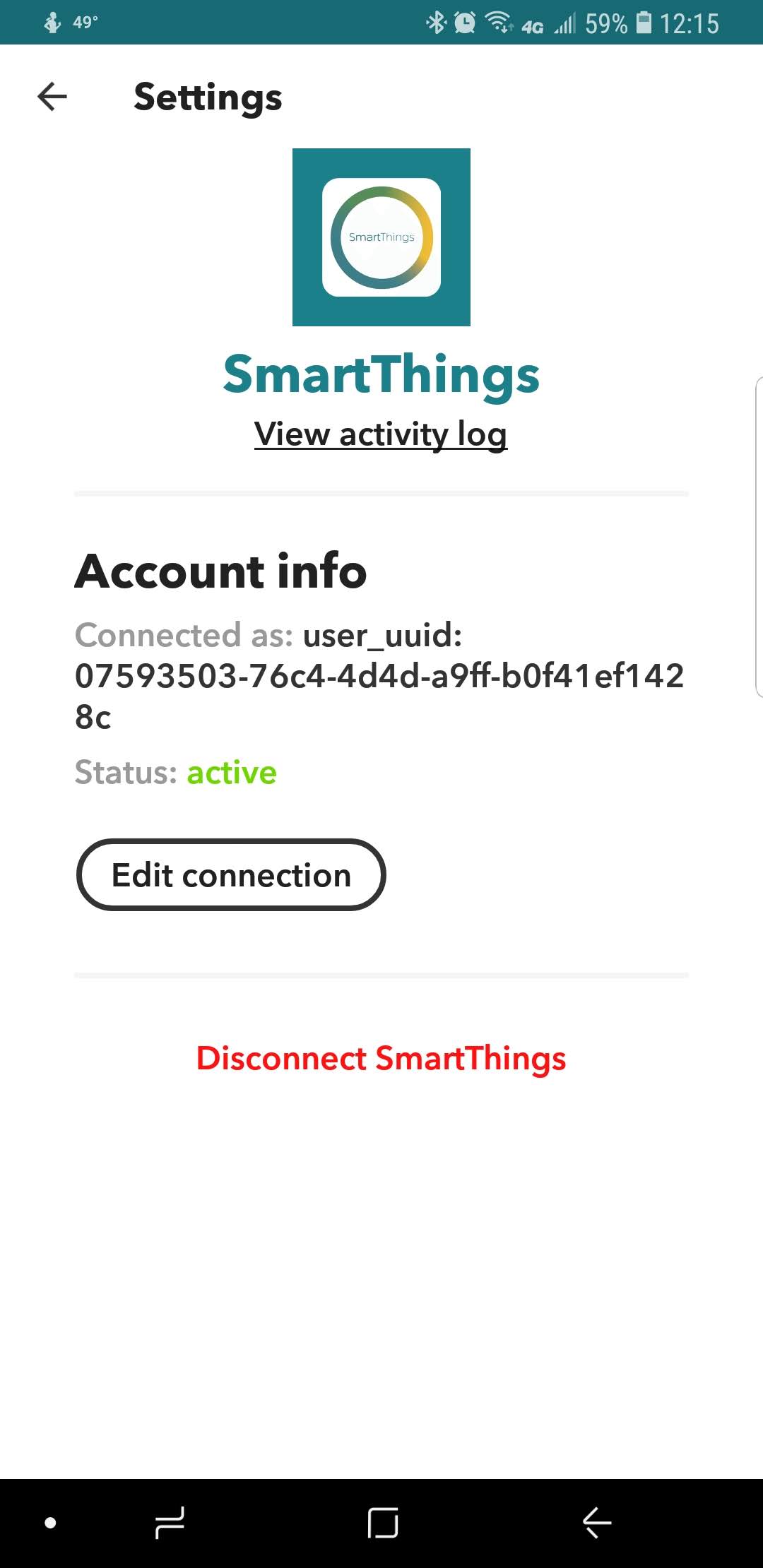Tap the navigation bar dot icon

pos(50,1523)
